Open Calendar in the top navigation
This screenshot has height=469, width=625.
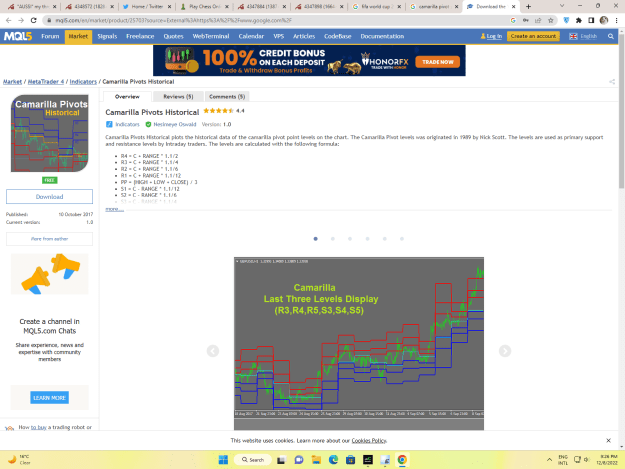point(251,36)
